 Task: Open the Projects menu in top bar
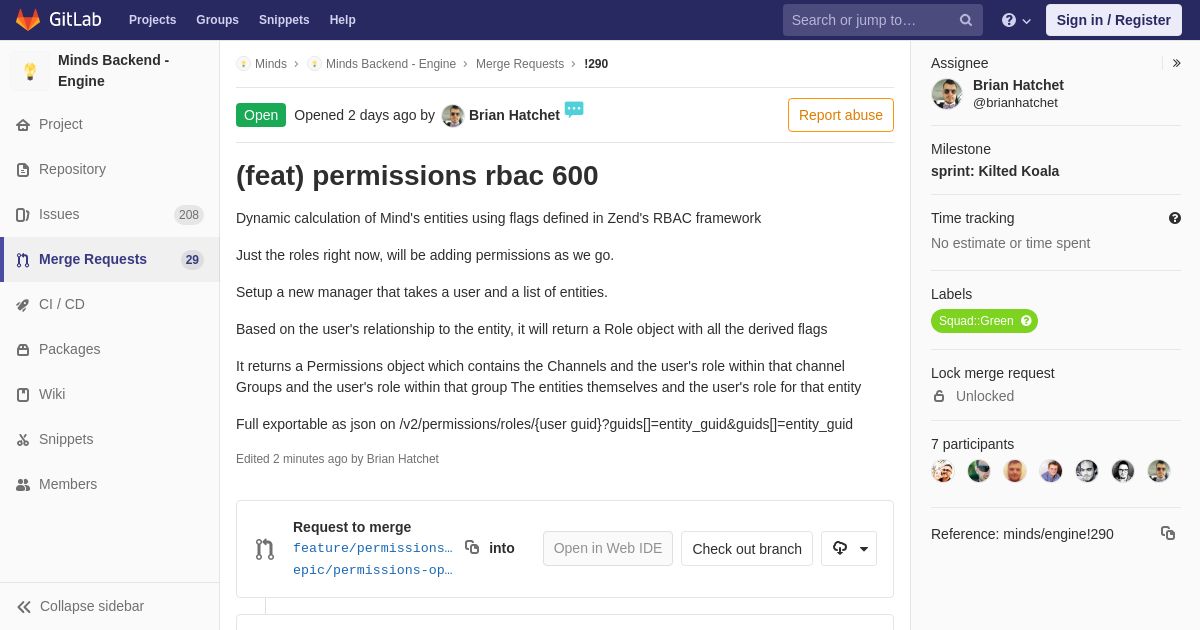coord(152,20)
